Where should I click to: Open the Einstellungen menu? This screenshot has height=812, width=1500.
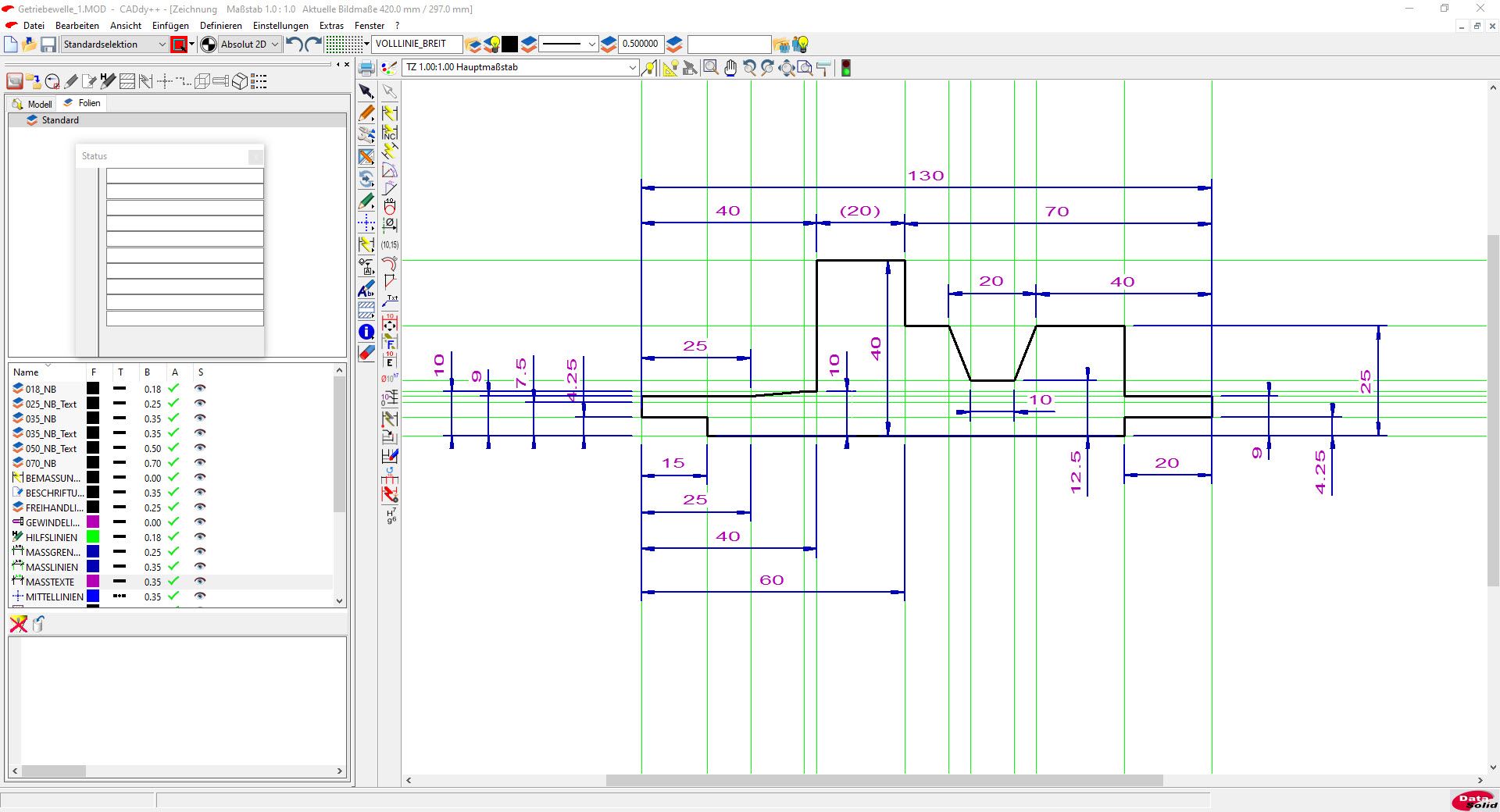coord(280,26)
